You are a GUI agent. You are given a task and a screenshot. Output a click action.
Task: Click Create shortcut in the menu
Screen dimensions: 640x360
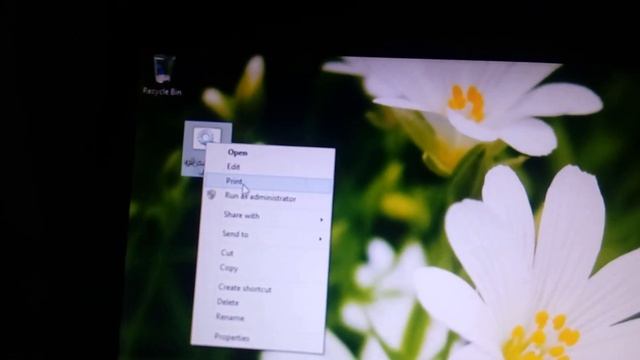(x=244, y=288)
